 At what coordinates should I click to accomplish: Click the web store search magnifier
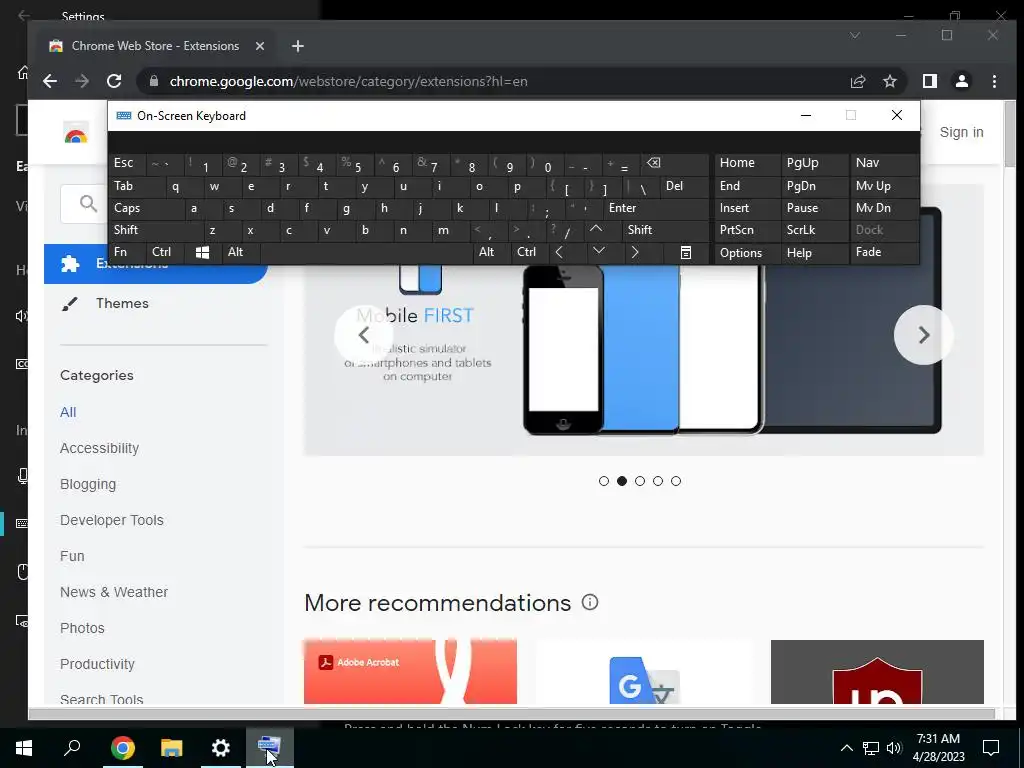88,204
